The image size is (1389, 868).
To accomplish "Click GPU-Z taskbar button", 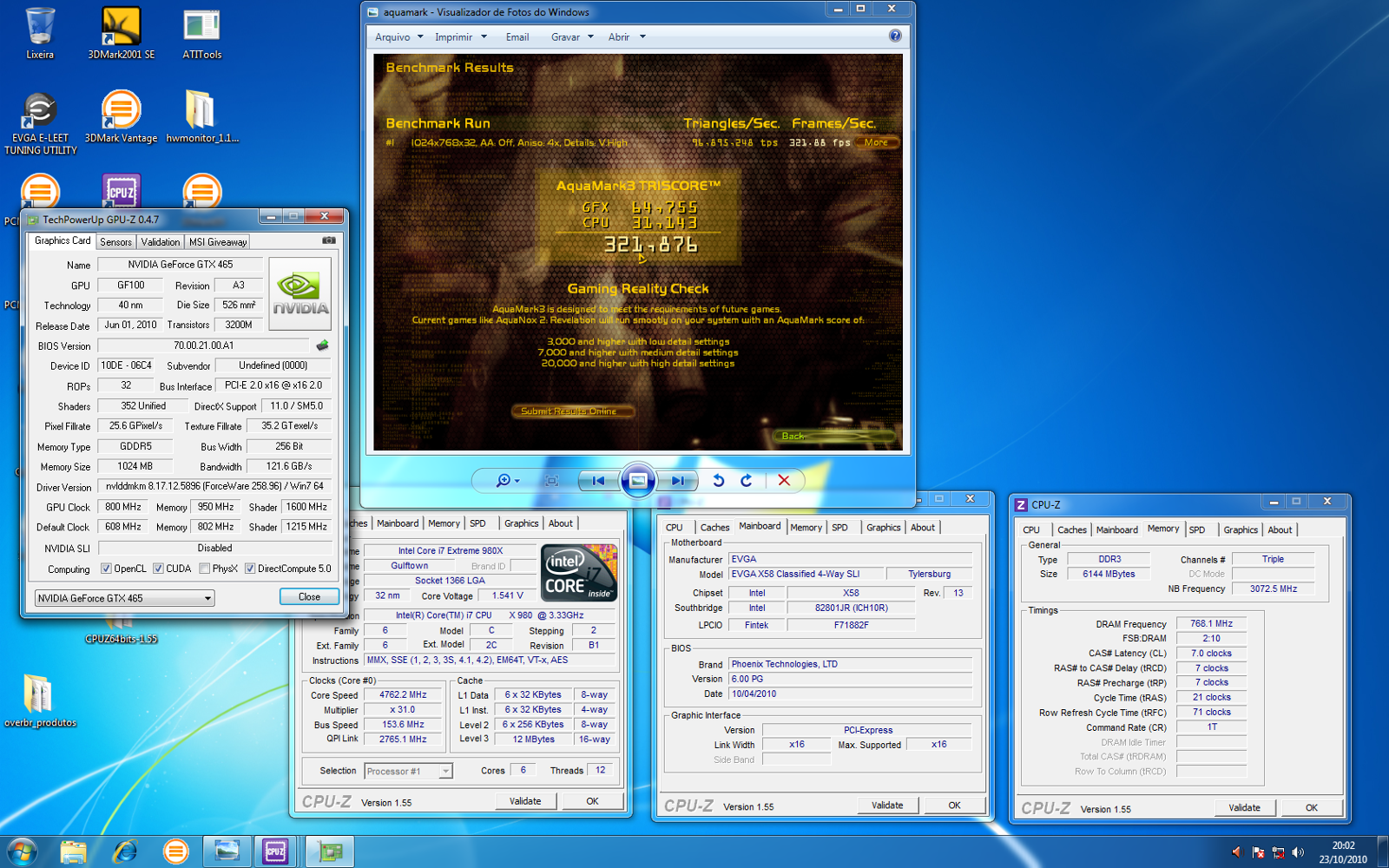I will 329,852.
